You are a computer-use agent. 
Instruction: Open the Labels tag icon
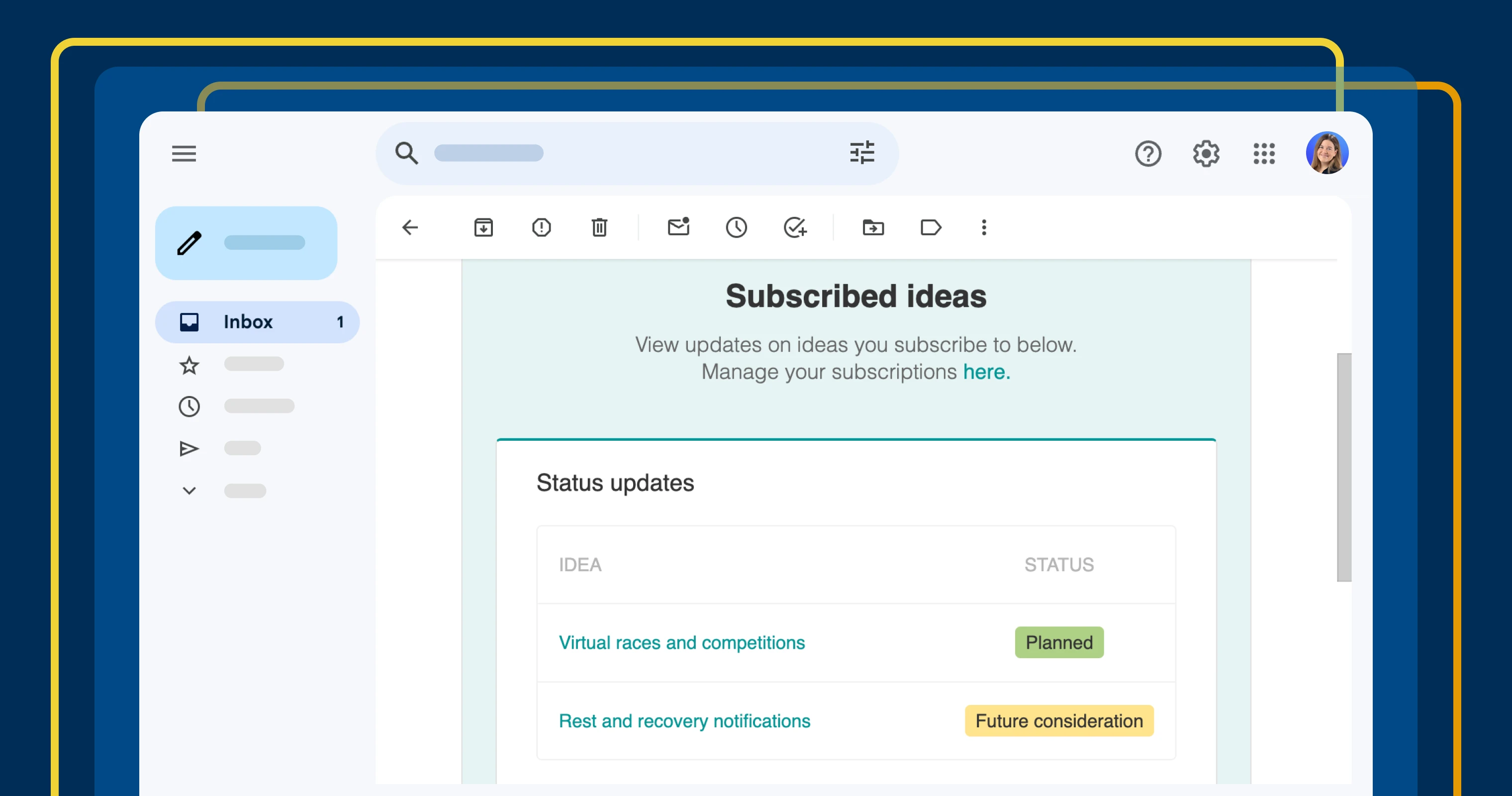tap(931, 227)
